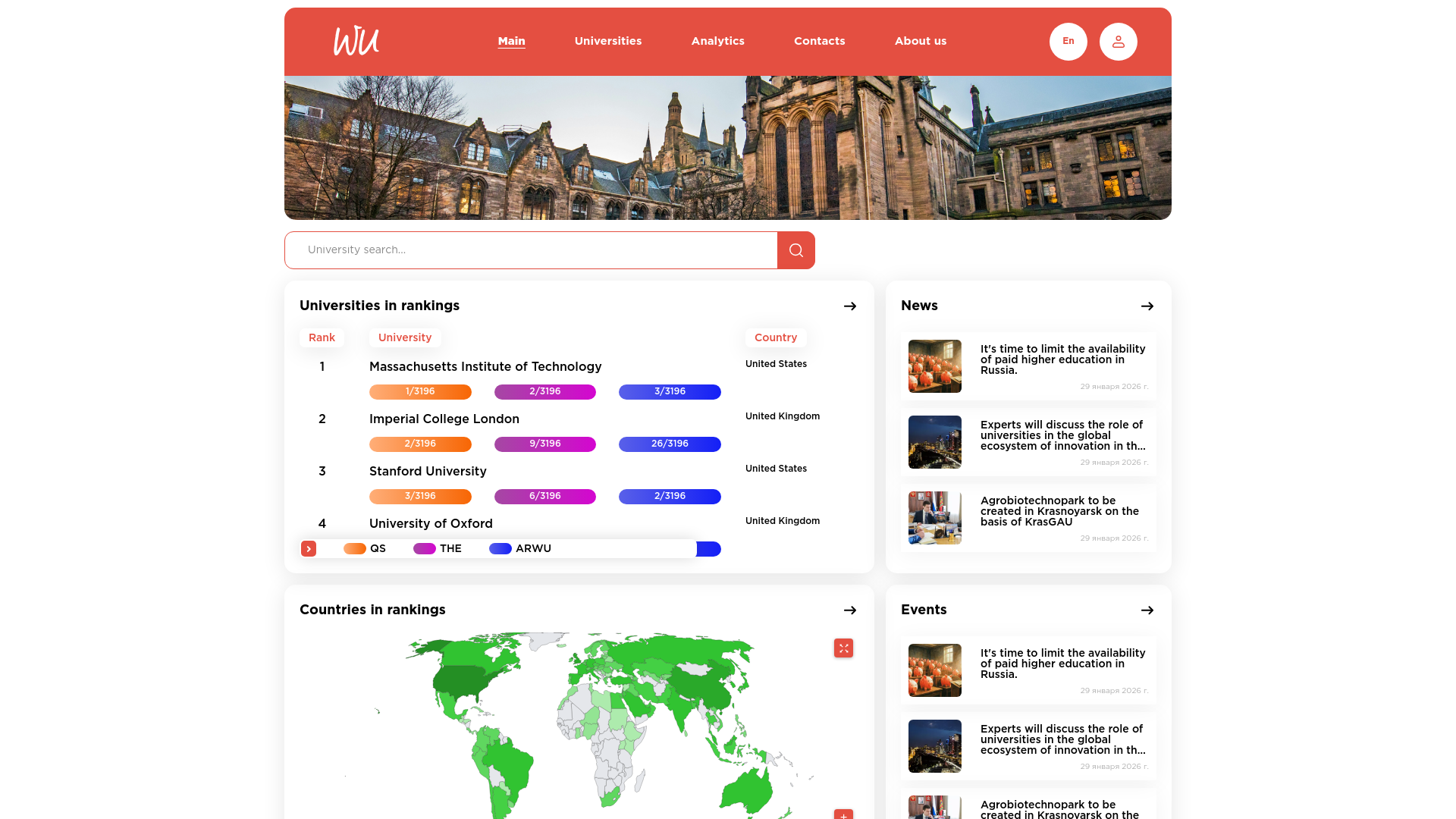Read News article on paid higher education

(x=1062, y=359)
